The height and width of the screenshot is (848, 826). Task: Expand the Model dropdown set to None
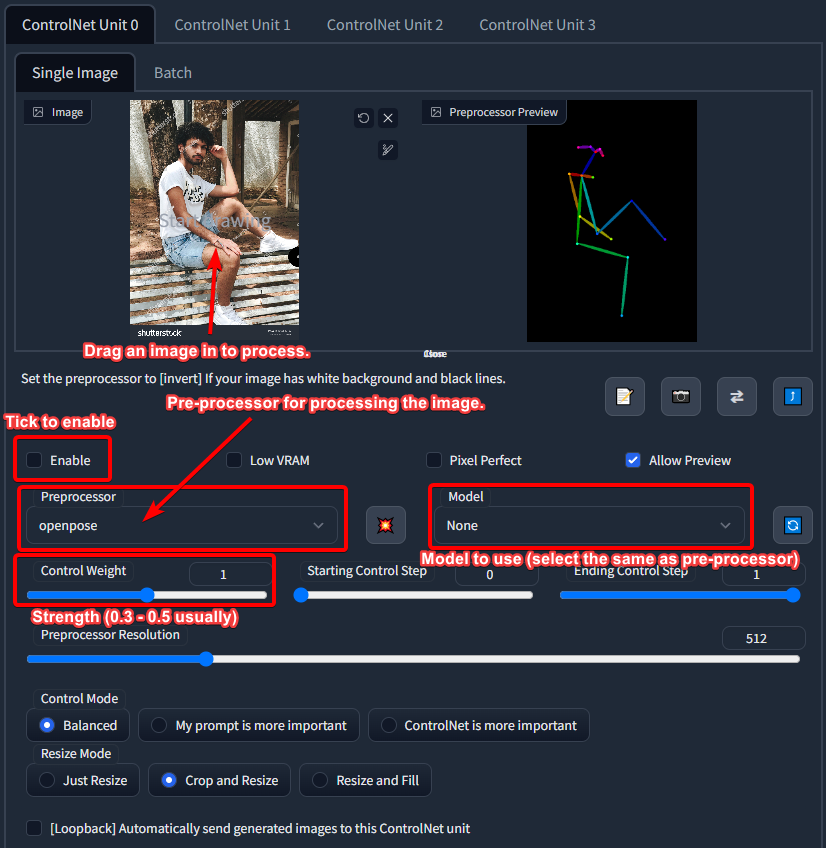tap(589, 525)
